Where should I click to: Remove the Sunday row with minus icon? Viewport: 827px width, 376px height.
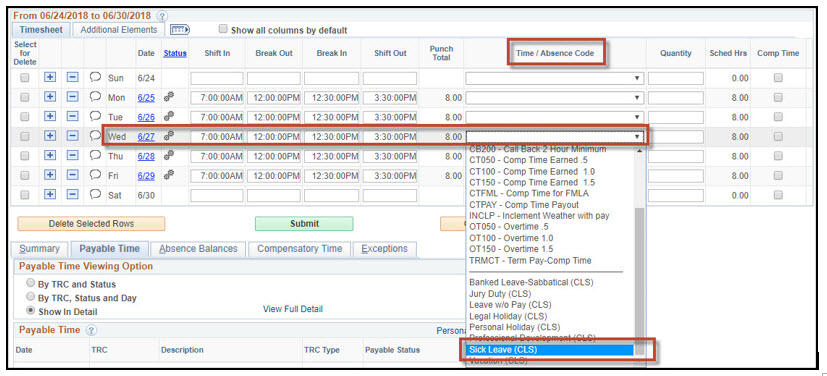point(73,78)
